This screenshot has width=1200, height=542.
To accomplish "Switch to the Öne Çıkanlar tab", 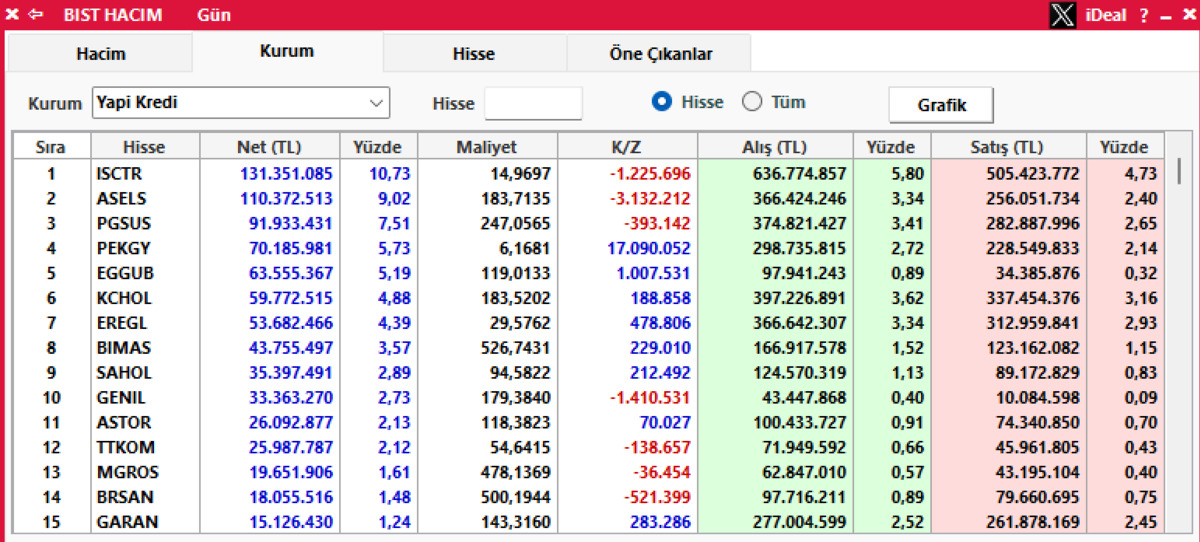I will [660, 54].
